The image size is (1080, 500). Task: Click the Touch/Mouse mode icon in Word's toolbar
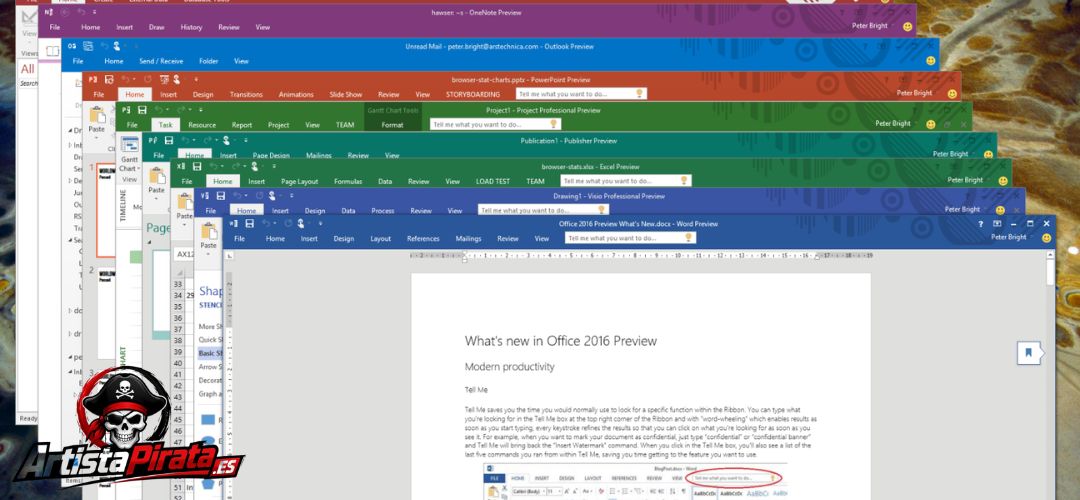(302, 224)
